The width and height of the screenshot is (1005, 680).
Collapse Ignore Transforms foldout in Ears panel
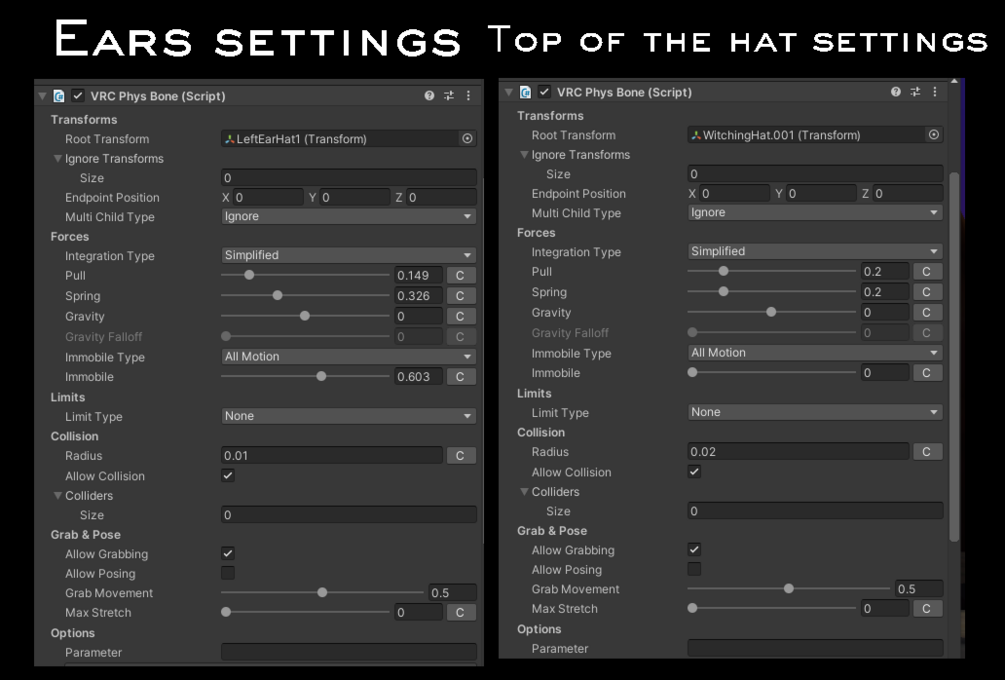point(58,158)
